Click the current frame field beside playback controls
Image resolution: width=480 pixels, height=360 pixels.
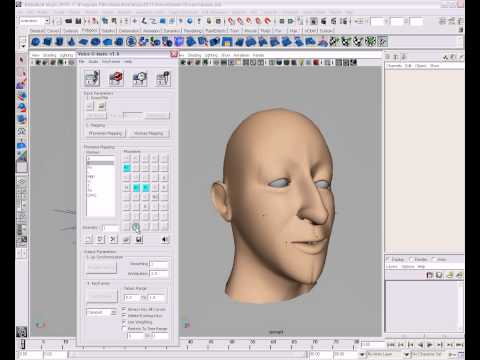click(x=373, y=344)
